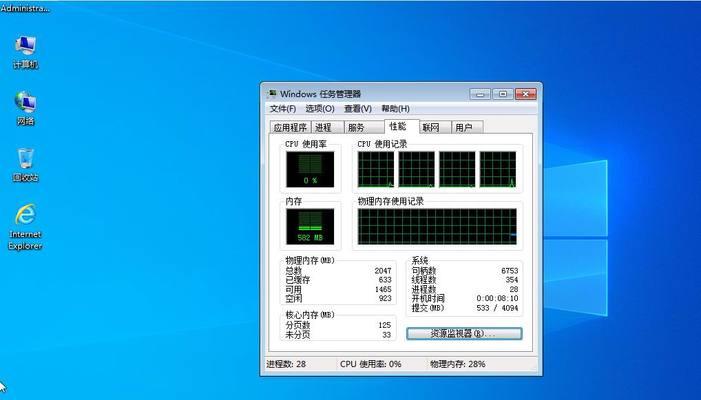The width and height of the screenshot is (701, 400).
Task: Open the 文件(F) menu
Action: [283, 109]
